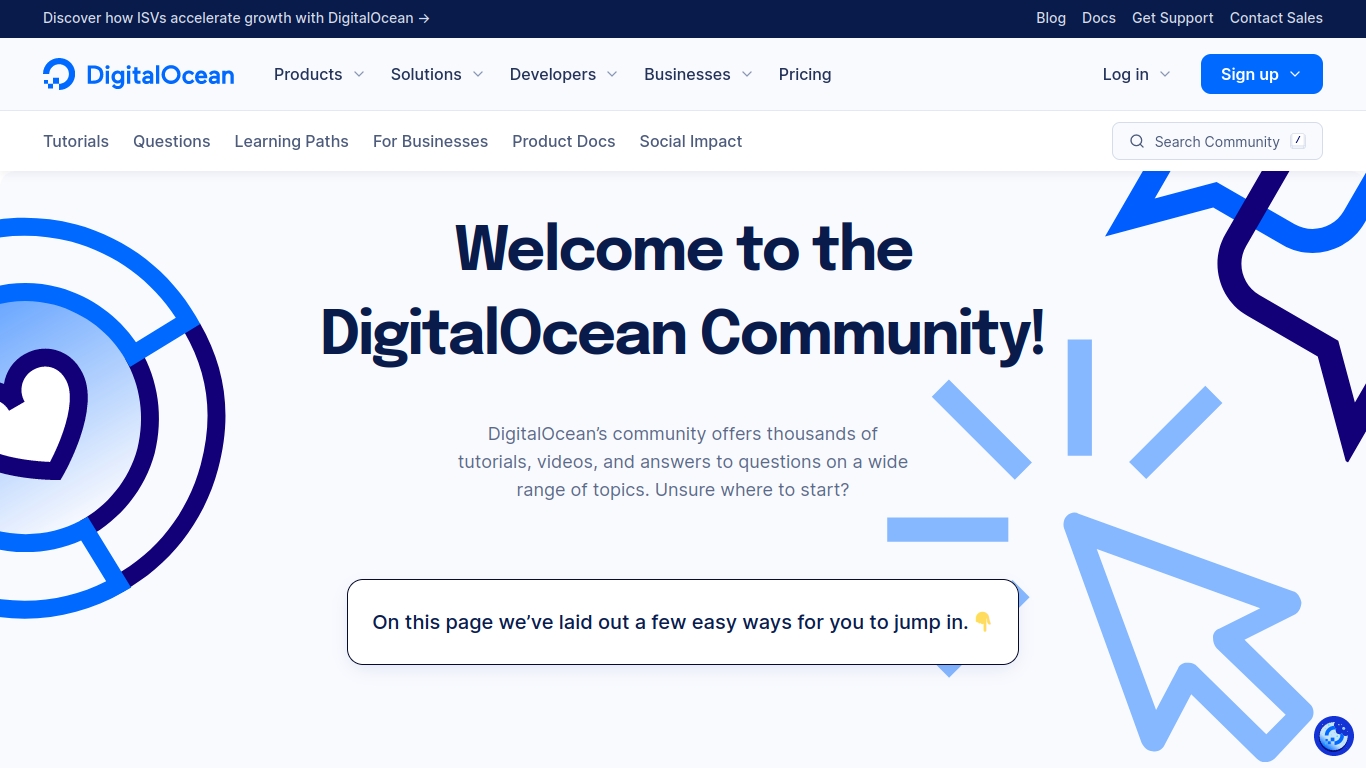The height and width of the screenshot is (768, 1366).
Task: Open the Pricing page
Action: tap(805, 74)
